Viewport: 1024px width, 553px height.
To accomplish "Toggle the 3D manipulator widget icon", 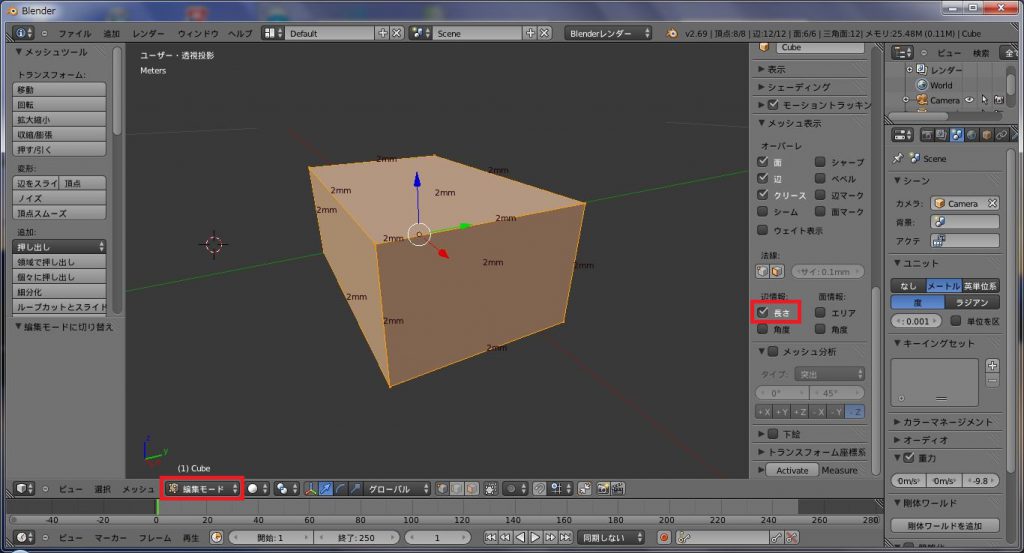I will point(311,488).
